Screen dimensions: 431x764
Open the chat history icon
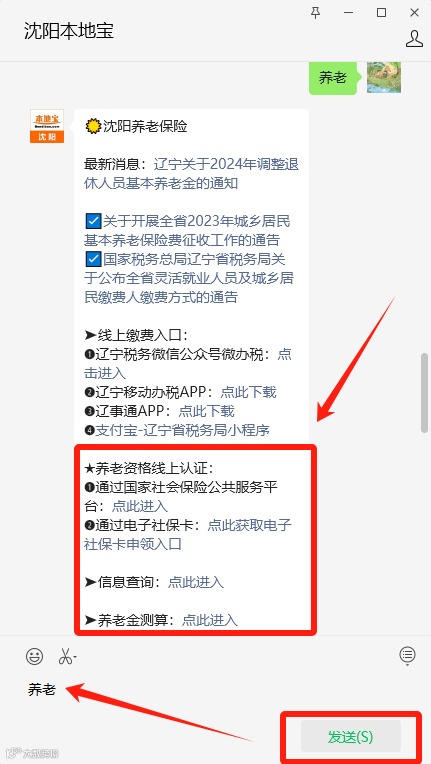click(407, 655)
